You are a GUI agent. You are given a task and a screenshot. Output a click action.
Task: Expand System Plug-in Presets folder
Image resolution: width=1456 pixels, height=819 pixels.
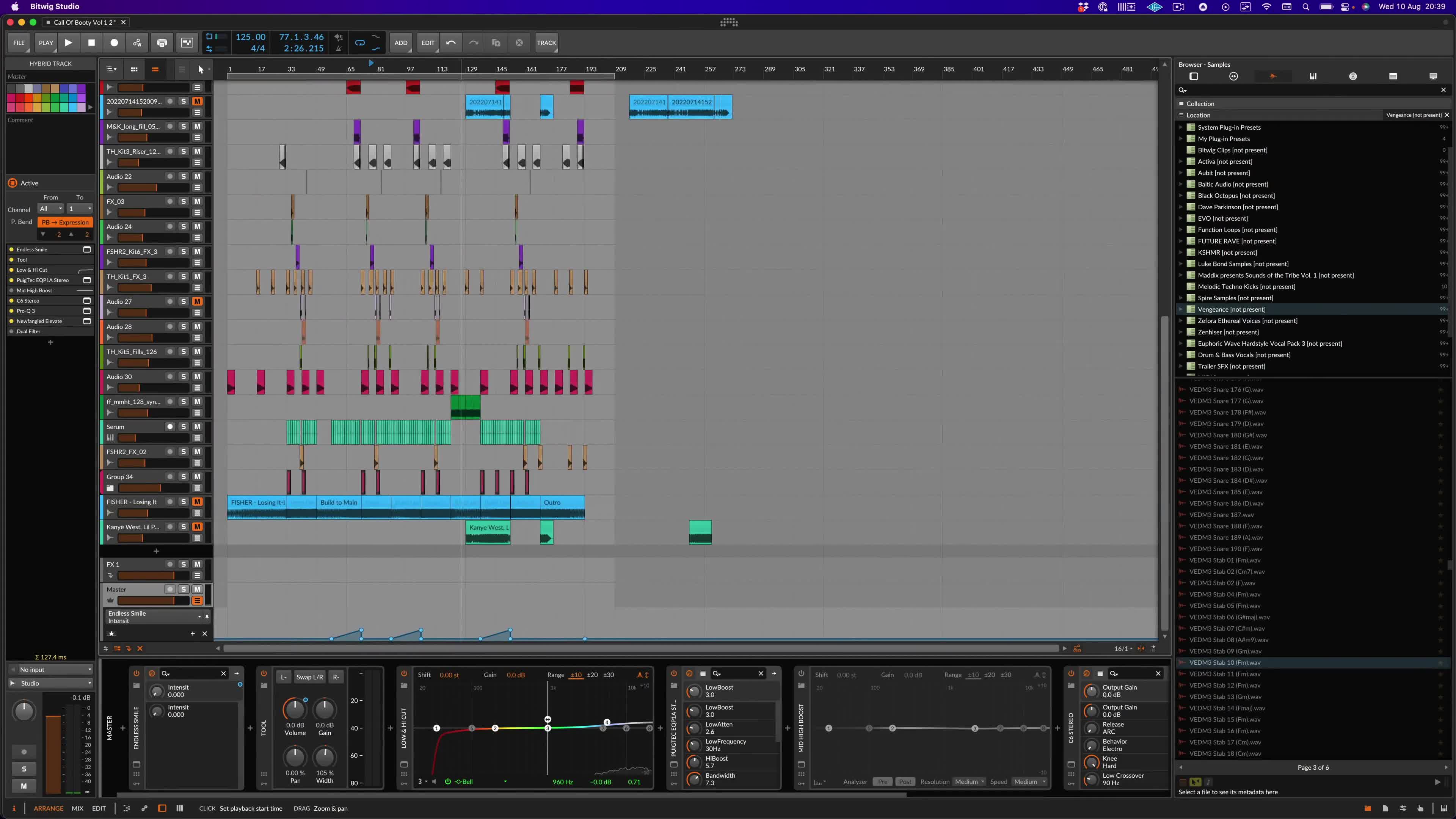point(1180,127)
